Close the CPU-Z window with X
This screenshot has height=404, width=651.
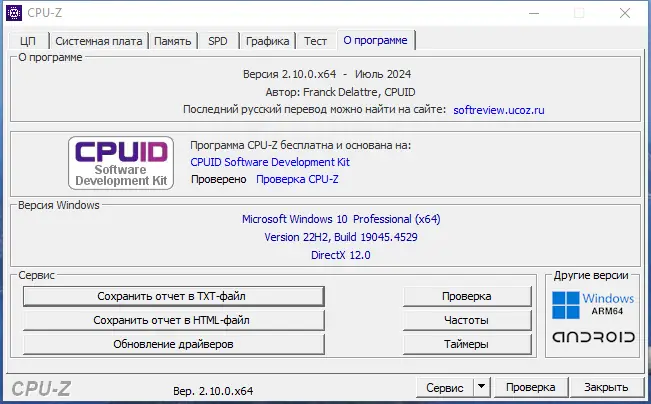625,13
